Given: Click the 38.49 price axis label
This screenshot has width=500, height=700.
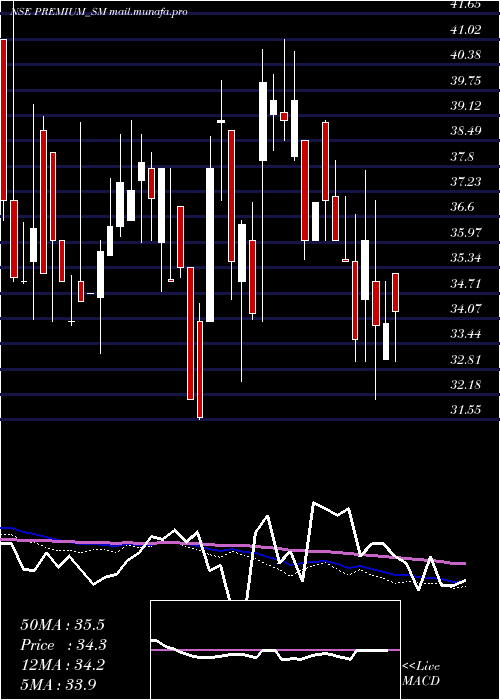Looking at the screenshot, I should point(466,131).
